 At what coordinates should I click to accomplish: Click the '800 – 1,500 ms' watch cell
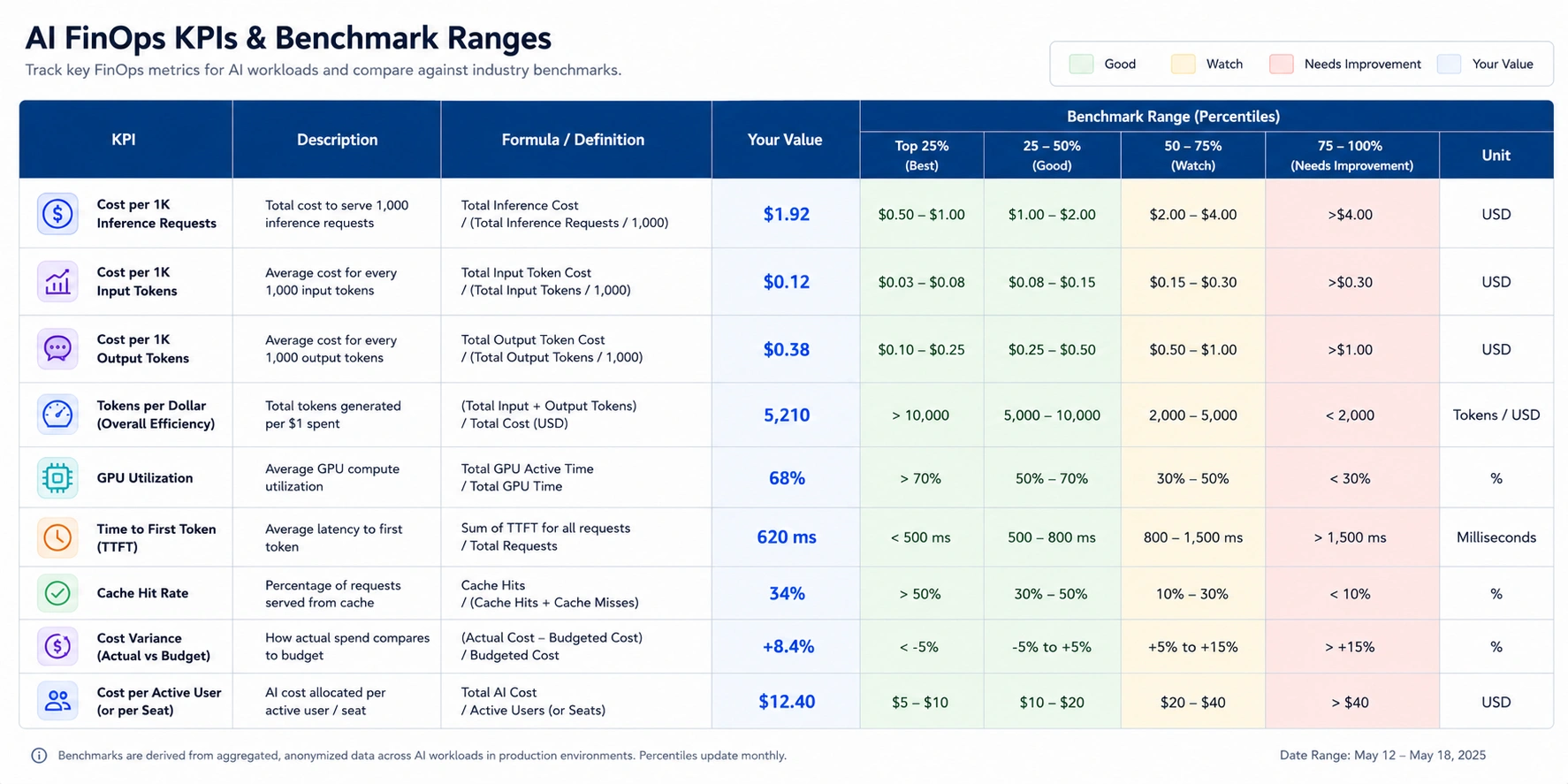click(x=1192, y=537)
